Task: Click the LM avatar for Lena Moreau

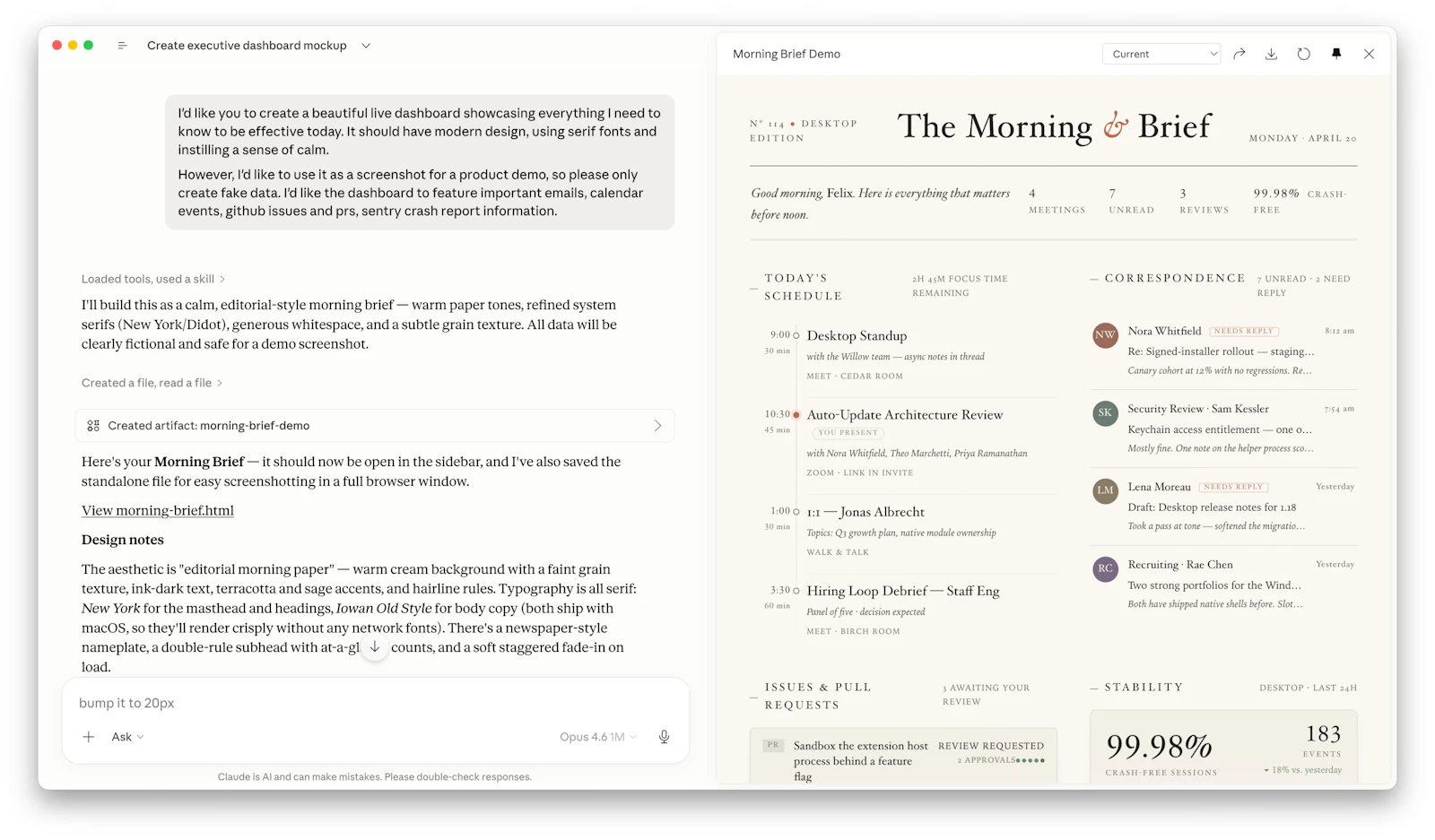Action: click(1105, 490)
